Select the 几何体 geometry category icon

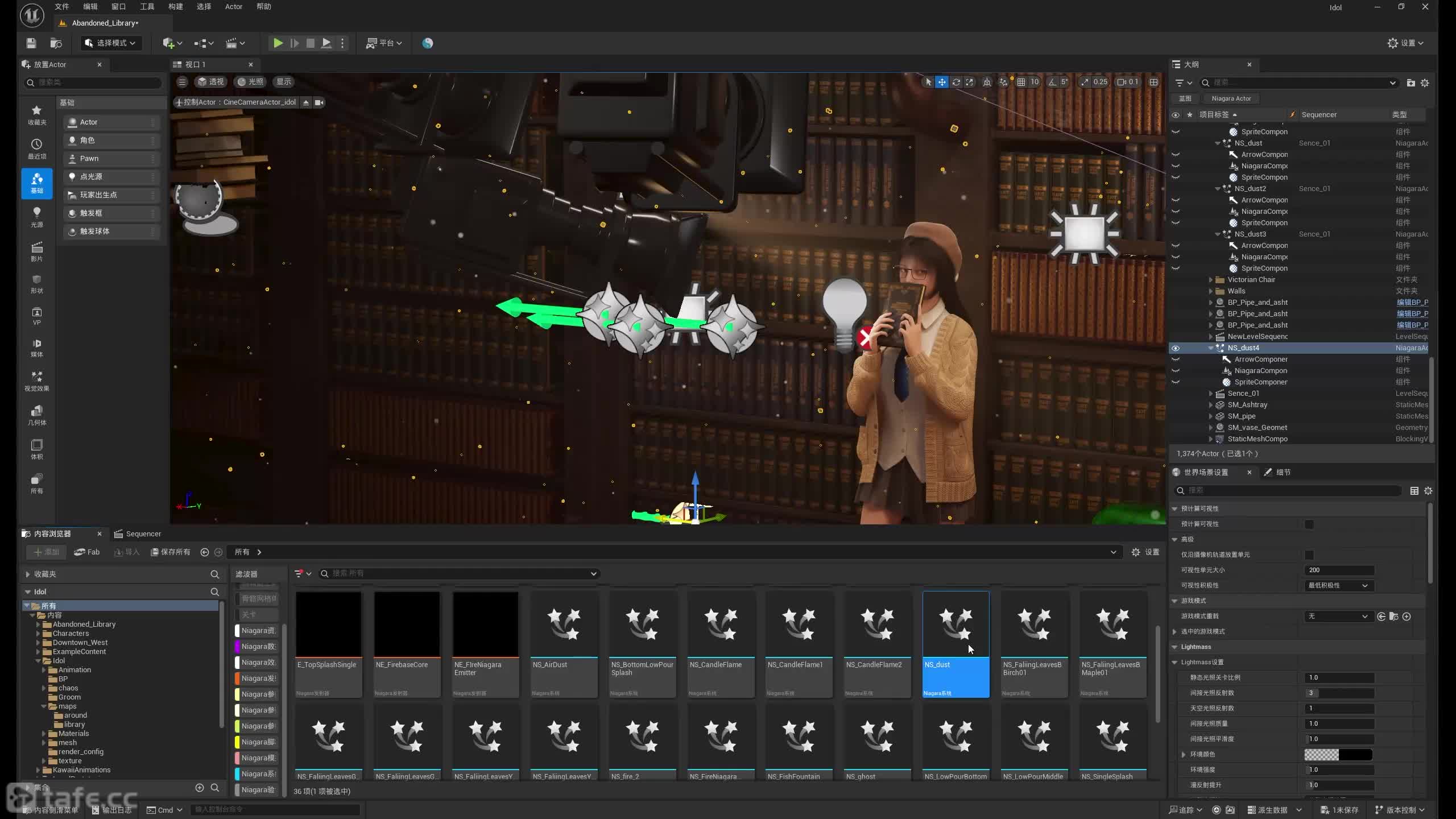pyautogui.click(x=37, y=415)
